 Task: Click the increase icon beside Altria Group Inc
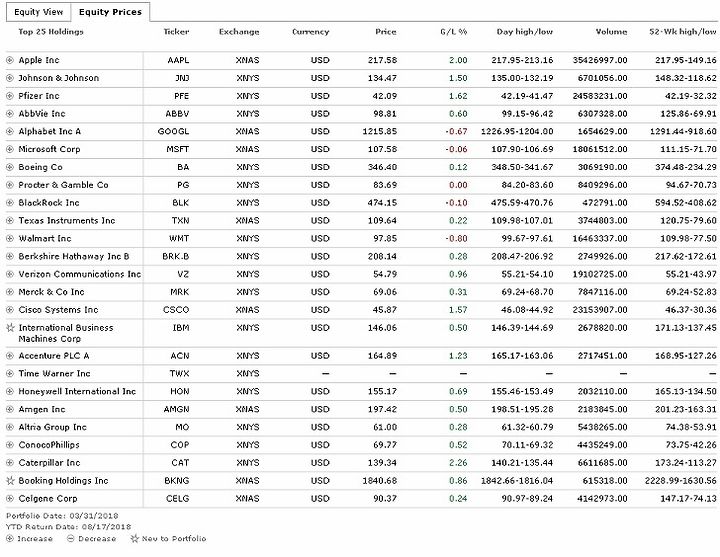(x=10, y=427)
